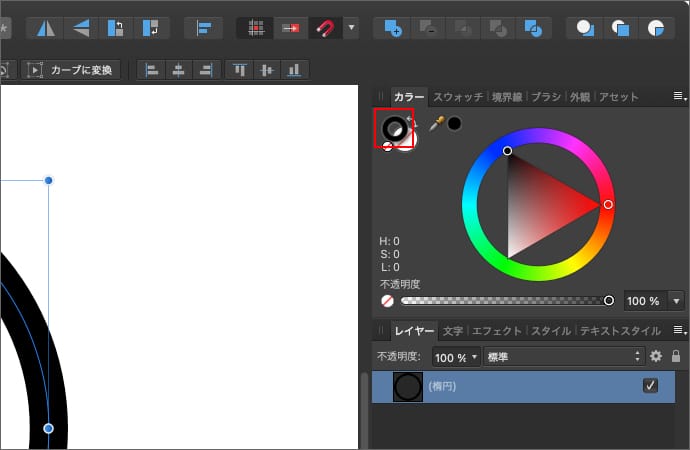Switch to the スウォッチ tab

point(458,97)
